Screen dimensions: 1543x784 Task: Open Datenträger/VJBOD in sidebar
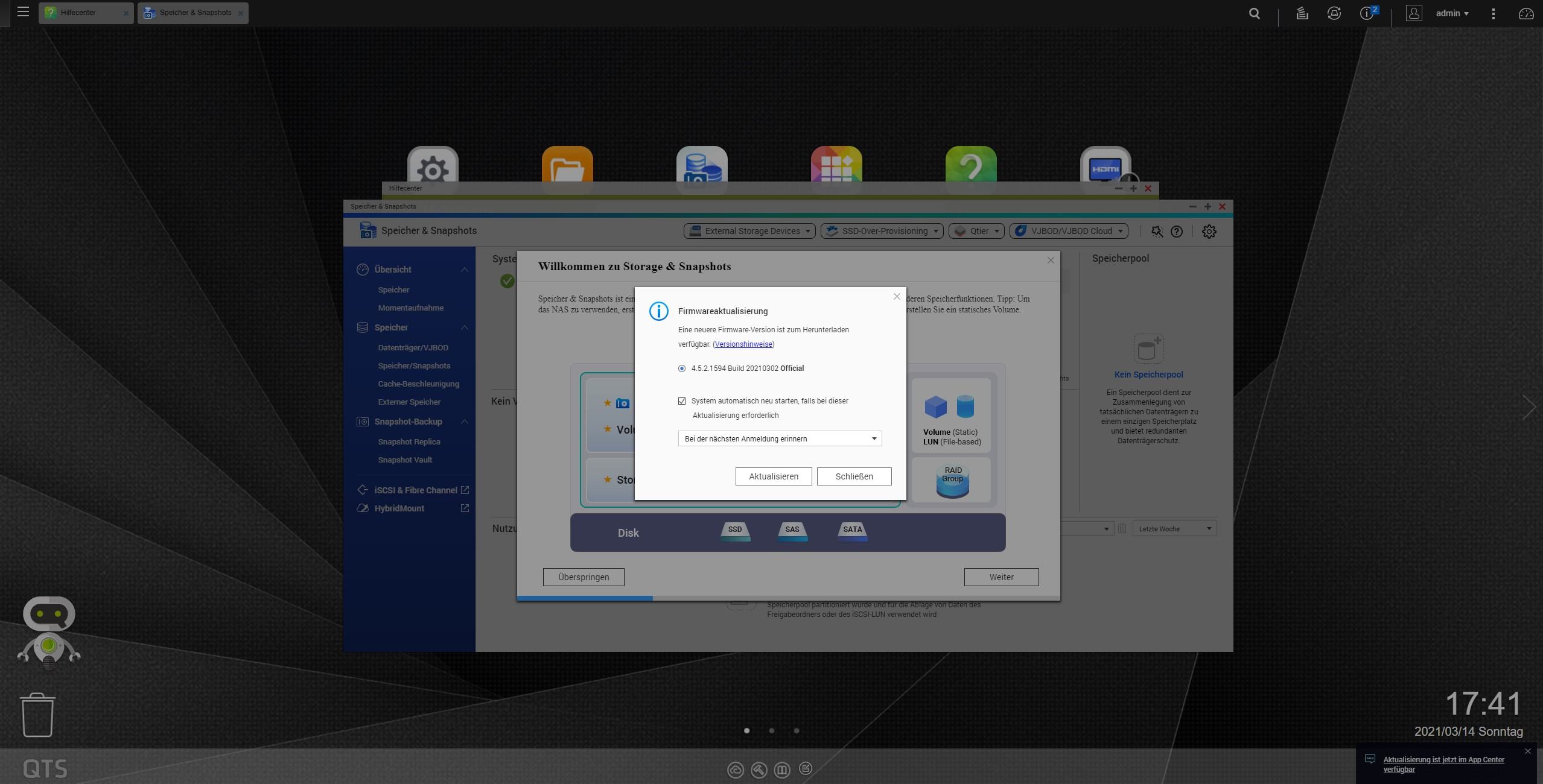[413, 348]
